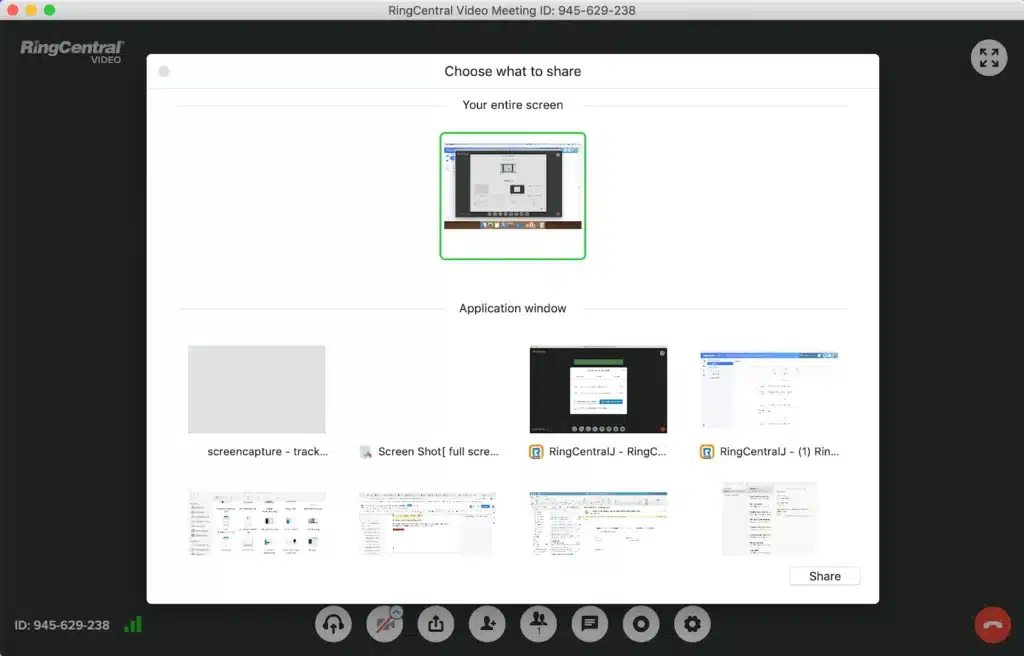Invite a new participant

(x=487, y=624)
